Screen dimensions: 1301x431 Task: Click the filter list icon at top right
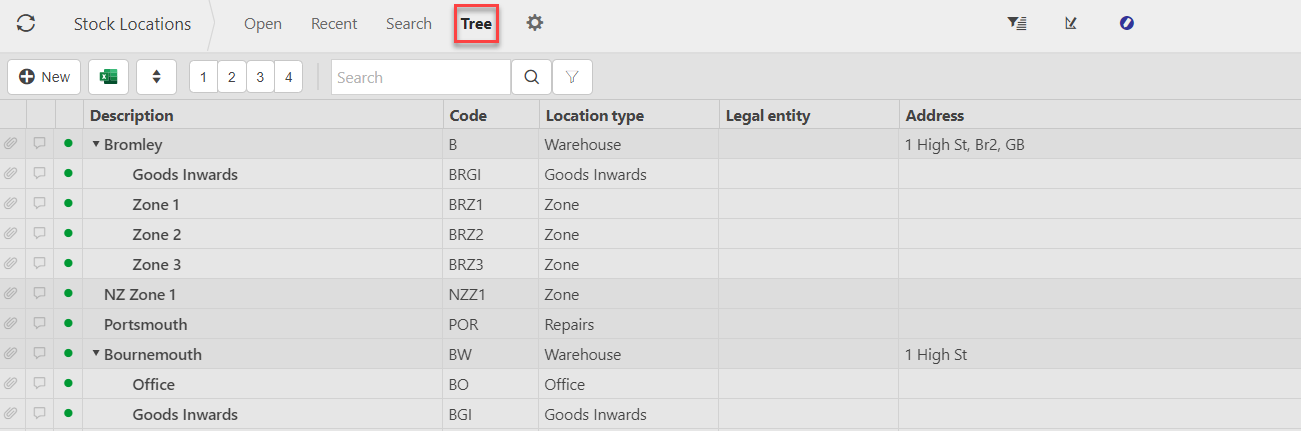click(1017, 23)
